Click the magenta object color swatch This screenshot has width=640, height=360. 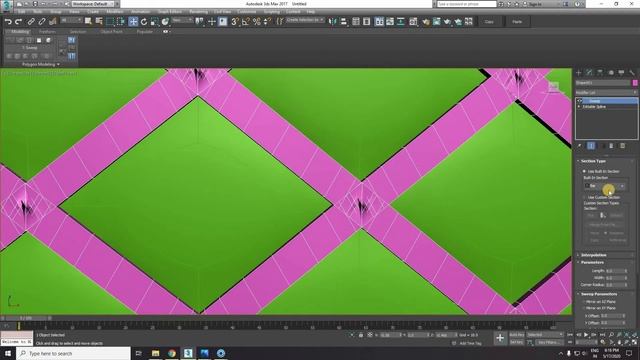click(x=635, y=83)
